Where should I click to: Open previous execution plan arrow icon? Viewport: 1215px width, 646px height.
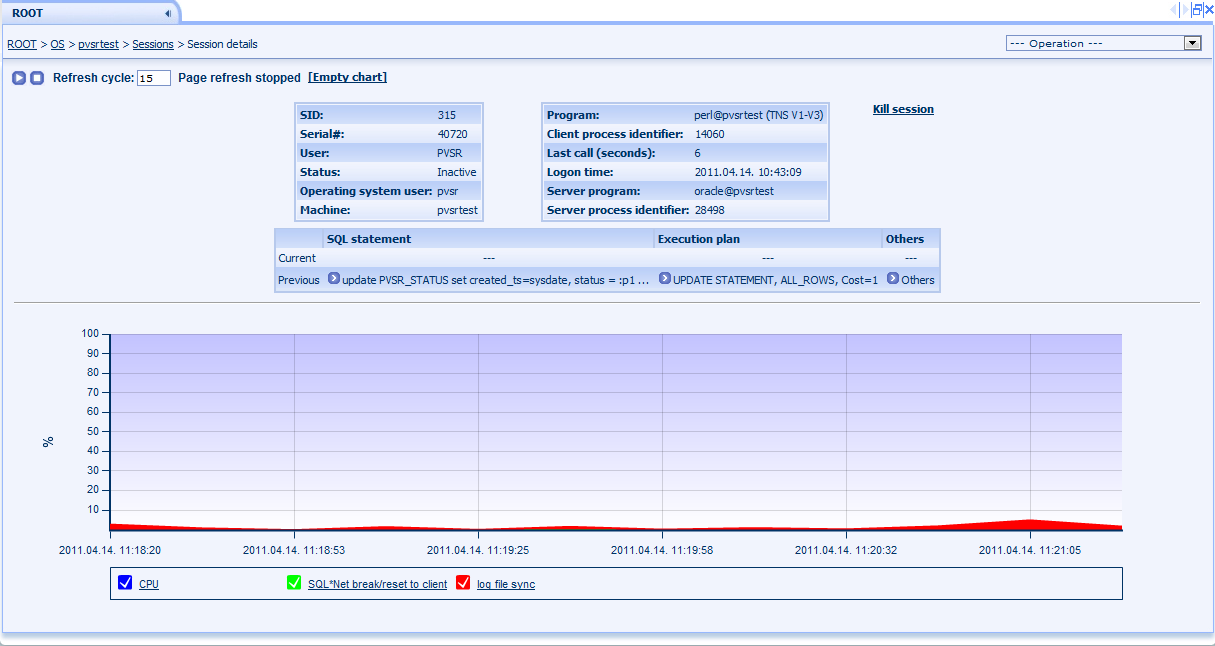click(664, 279)
